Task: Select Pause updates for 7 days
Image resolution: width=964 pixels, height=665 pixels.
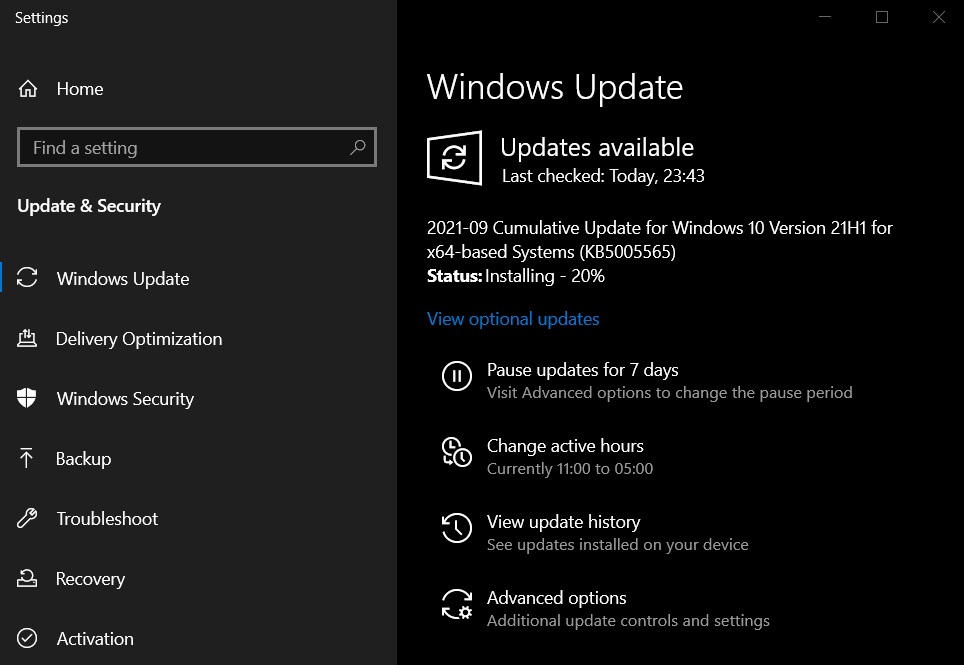Action: click(582, 370)
